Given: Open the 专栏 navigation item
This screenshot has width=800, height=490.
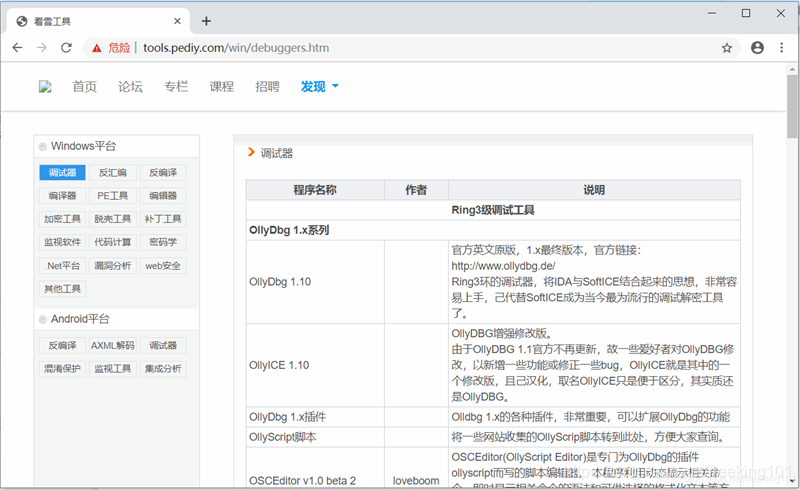Looking at the screenshot, I should [x=176, y=86].
